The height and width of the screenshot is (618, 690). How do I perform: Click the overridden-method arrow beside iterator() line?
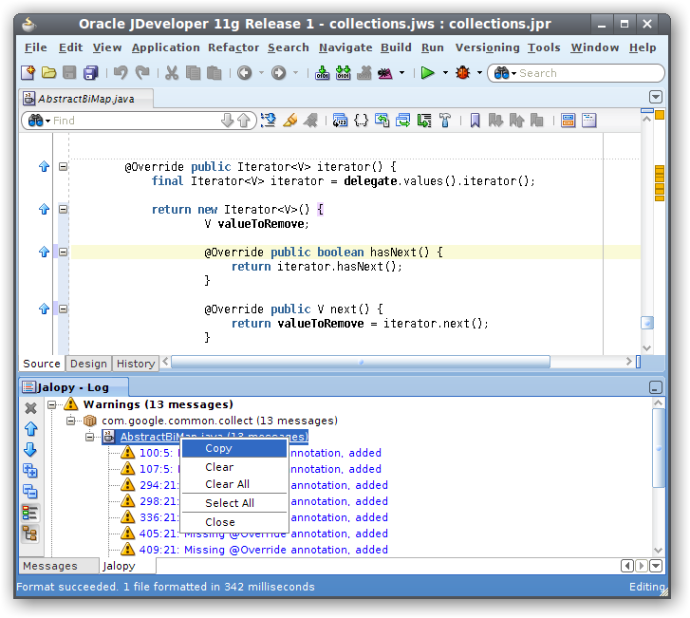44,166
